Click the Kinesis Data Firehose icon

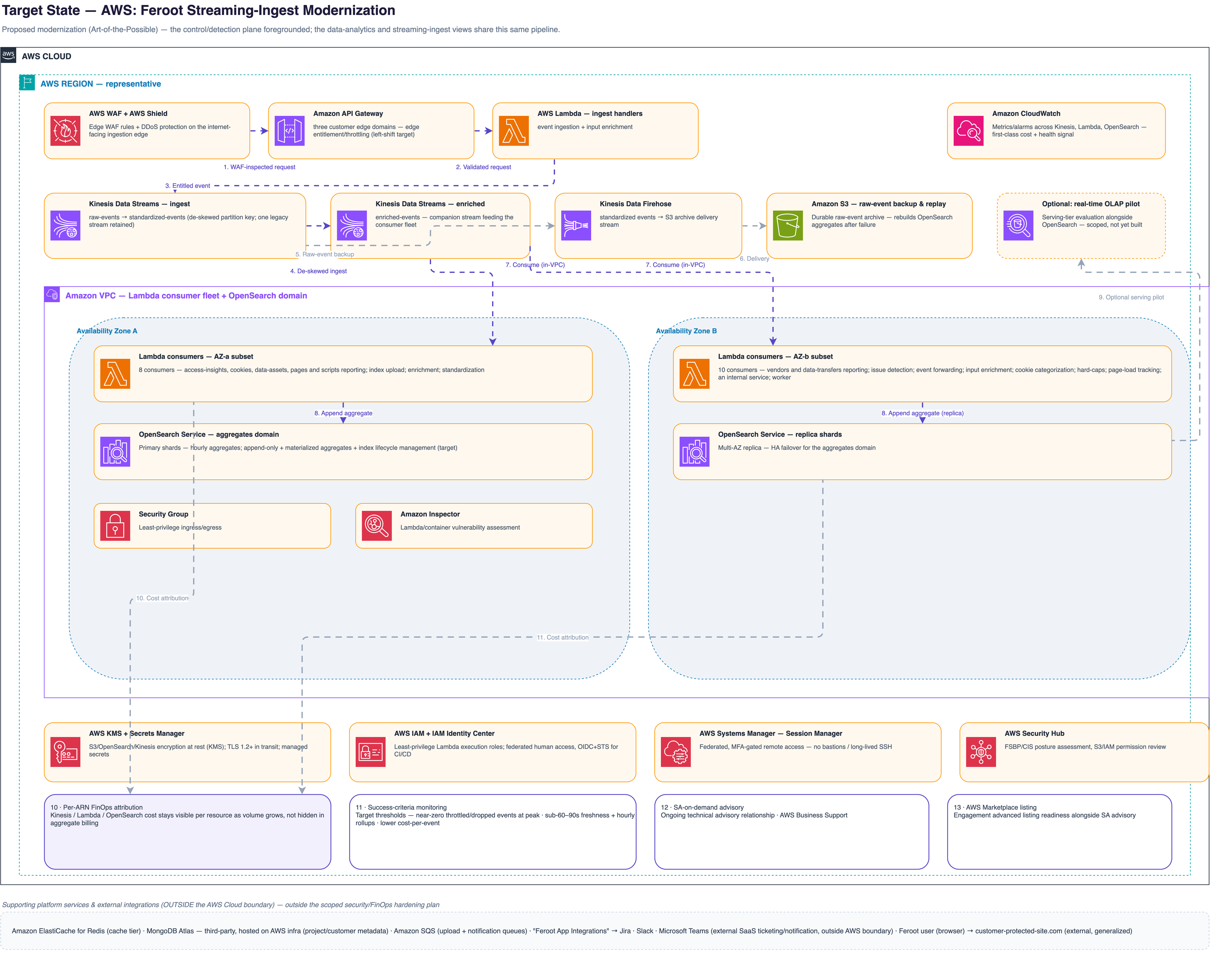576,225
